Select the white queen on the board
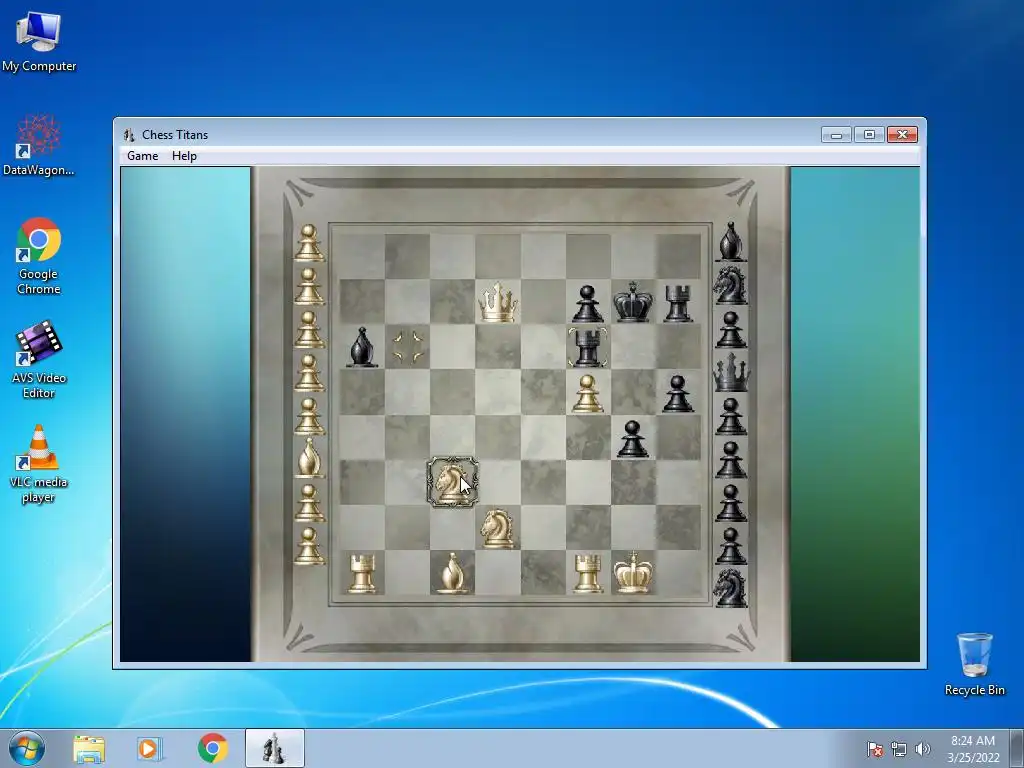Viewport: 1024px width, 768px height. (498, 302)
